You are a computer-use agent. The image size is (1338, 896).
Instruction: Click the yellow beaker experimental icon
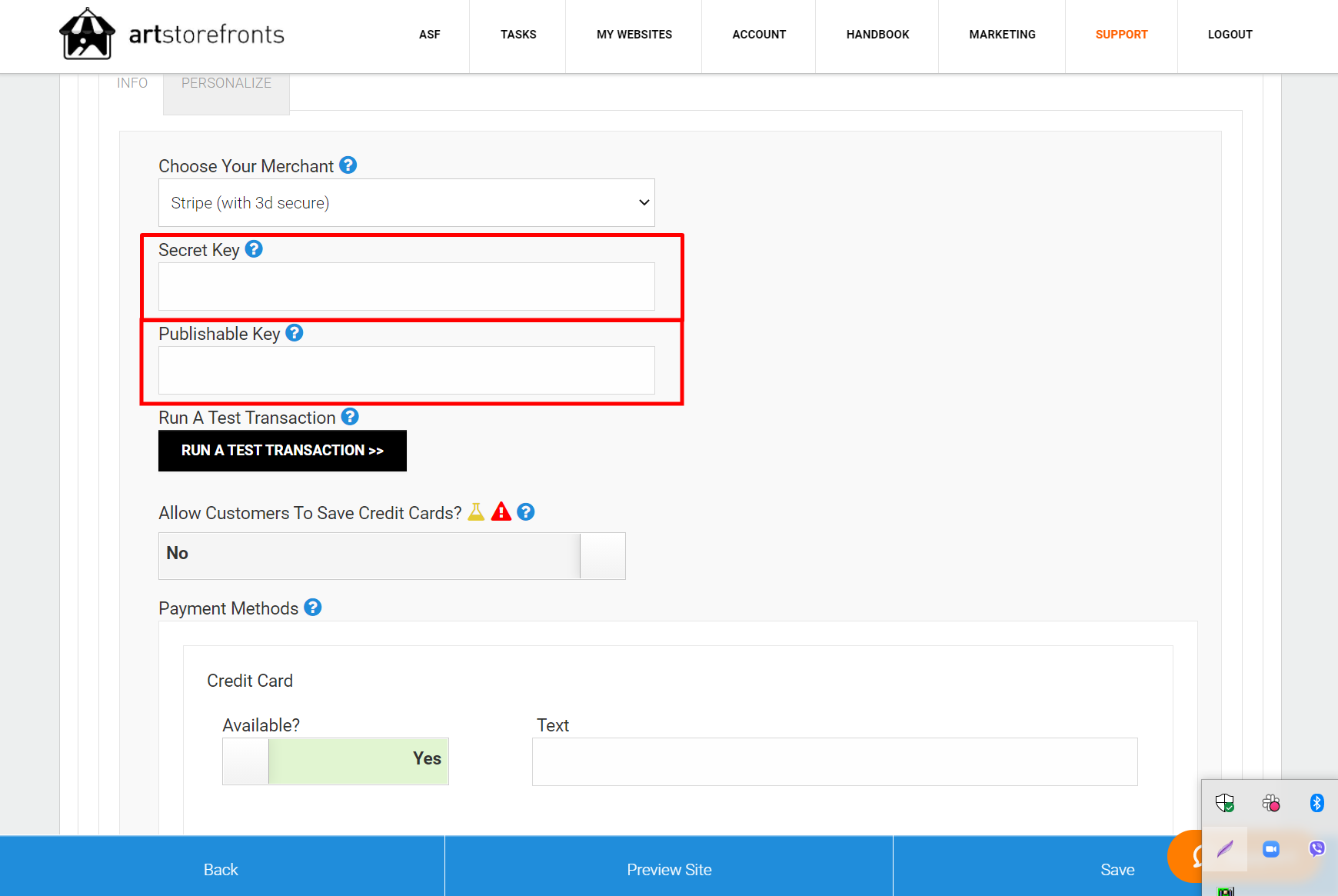476,511
